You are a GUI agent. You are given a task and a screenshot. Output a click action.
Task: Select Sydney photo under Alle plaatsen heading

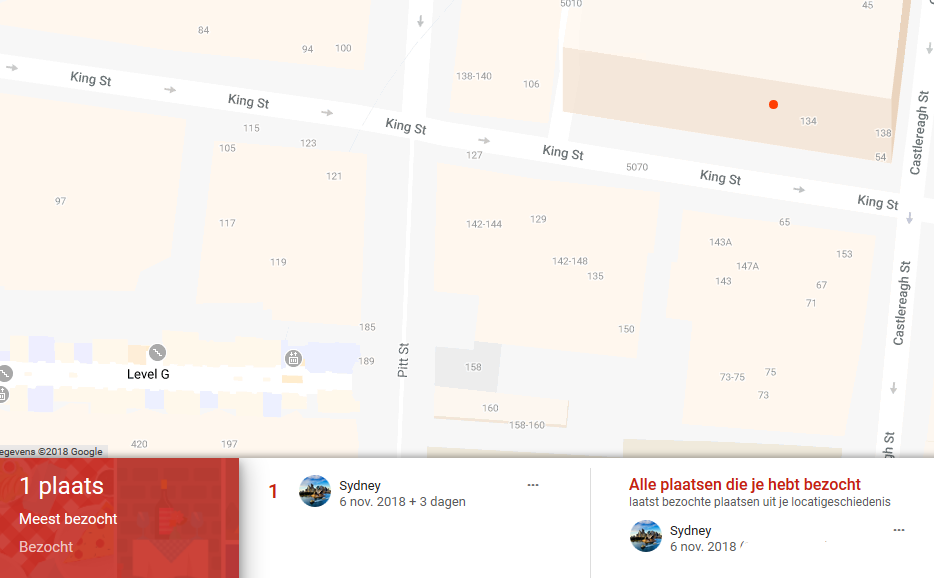pyautogui.click(x=646, y=536)
